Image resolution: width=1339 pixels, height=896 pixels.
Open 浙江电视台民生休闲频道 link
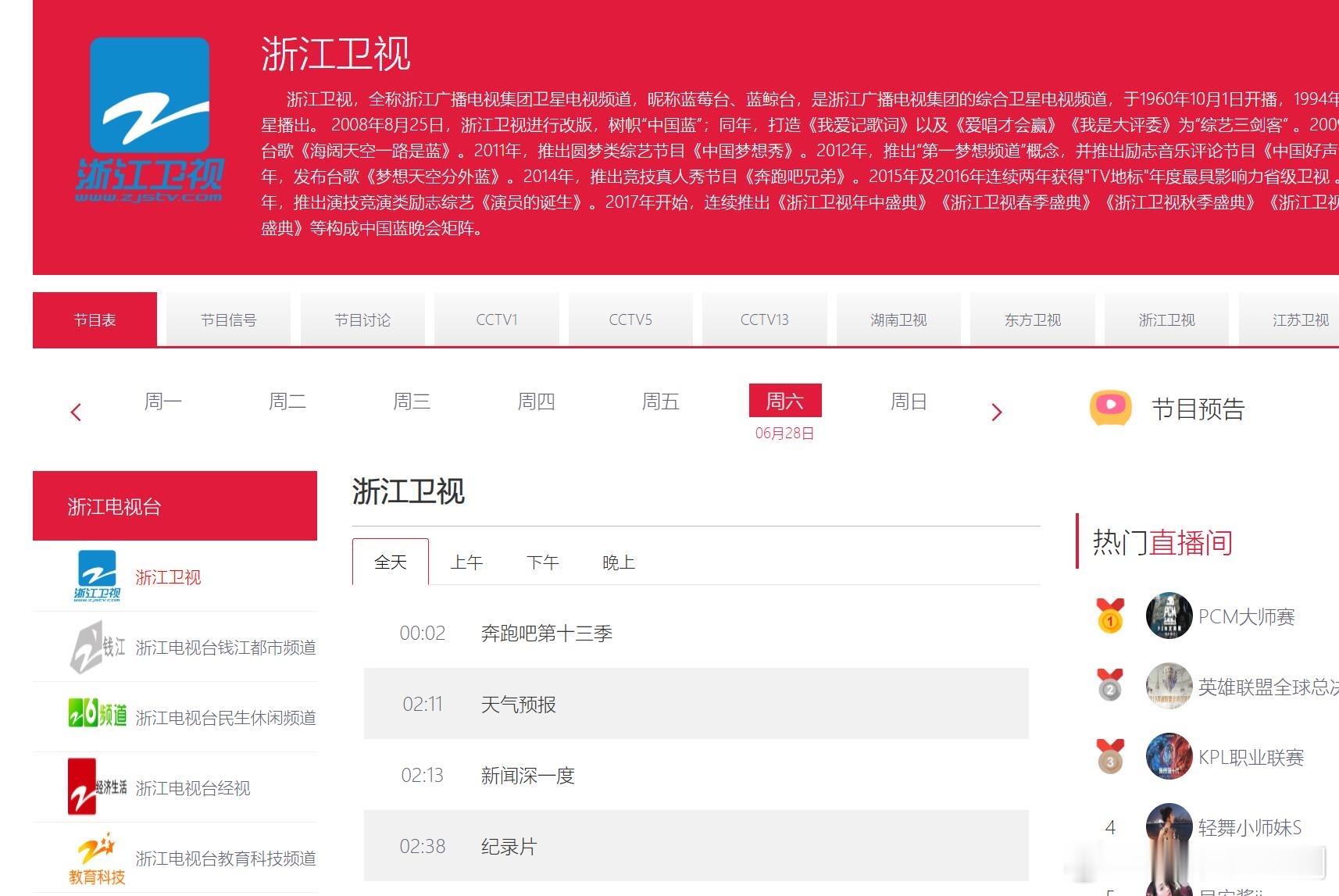[226, 718]
